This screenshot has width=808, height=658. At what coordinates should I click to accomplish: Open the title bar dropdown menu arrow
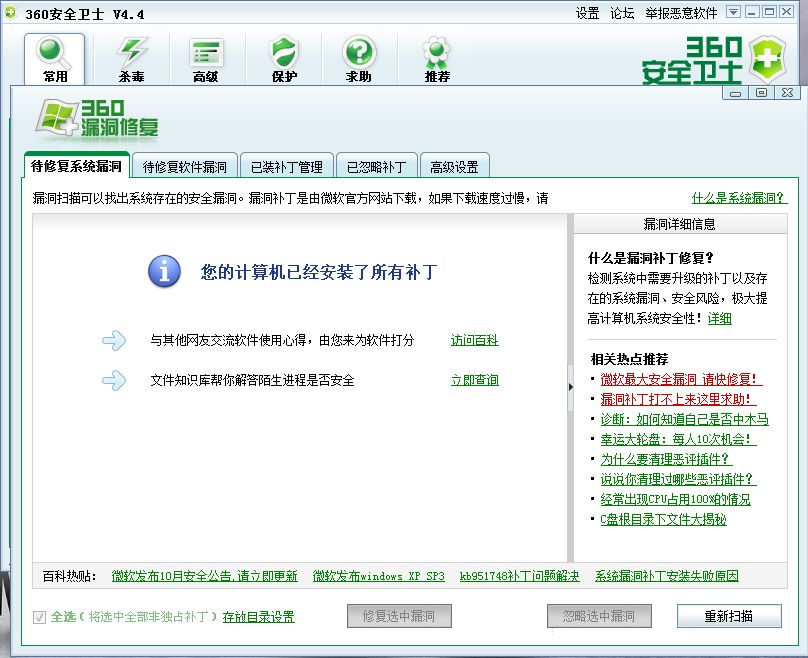(x=734, y=12)
